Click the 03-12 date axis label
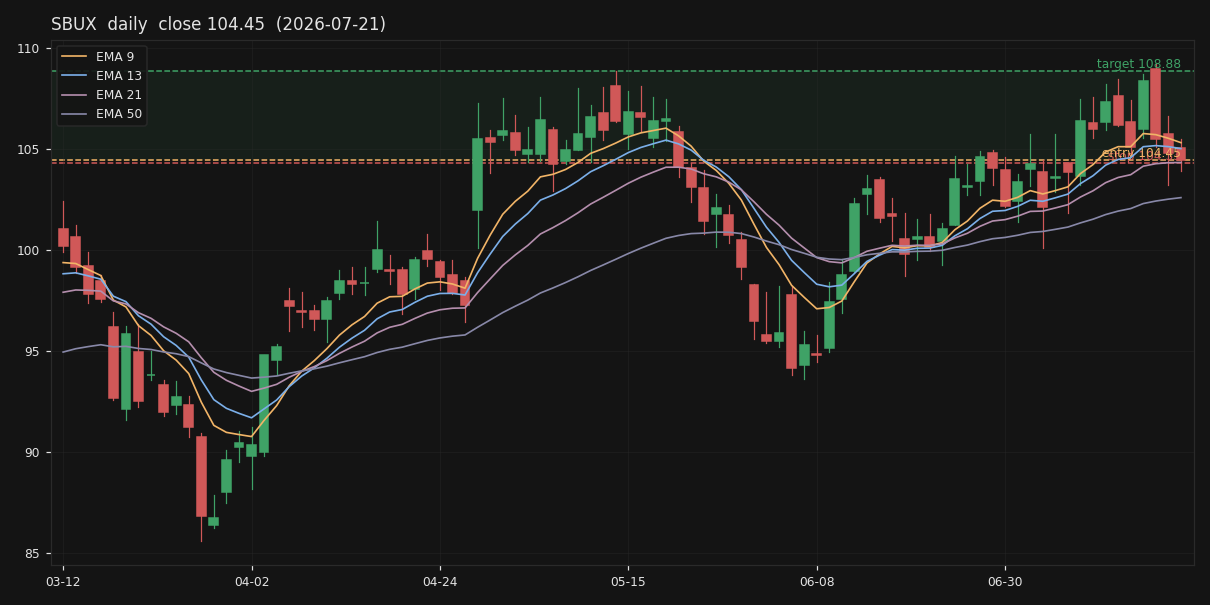This screenshot has height=605, width=1210. pos(63,582)
